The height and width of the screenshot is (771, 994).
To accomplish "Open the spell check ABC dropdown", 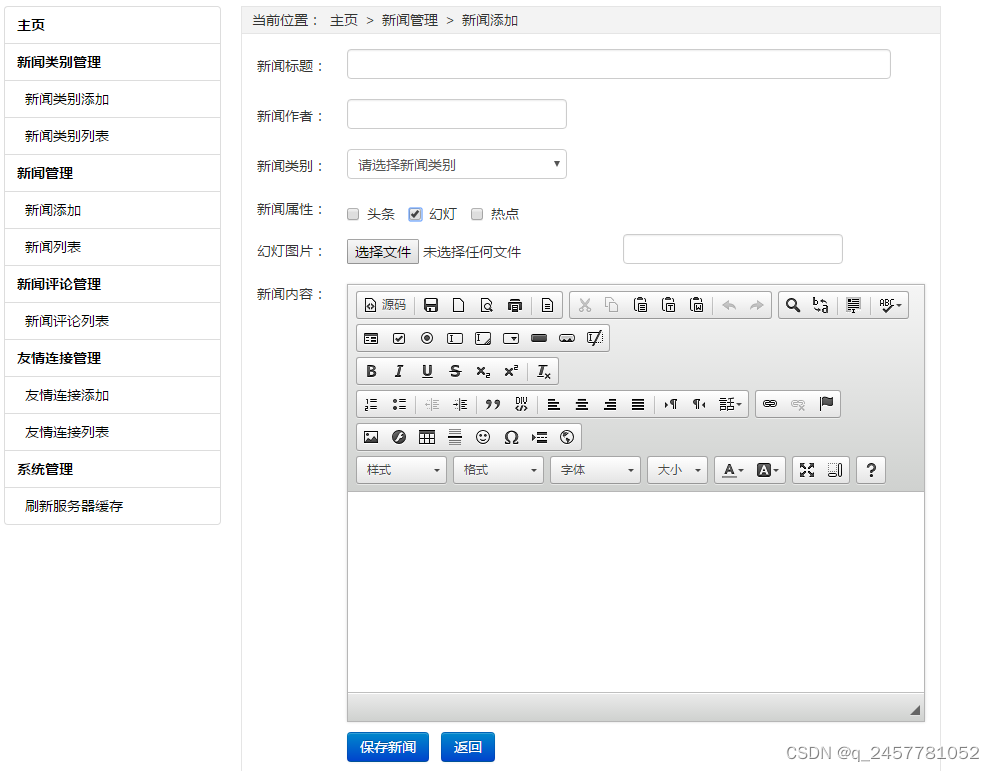I will tap(890, 305).
